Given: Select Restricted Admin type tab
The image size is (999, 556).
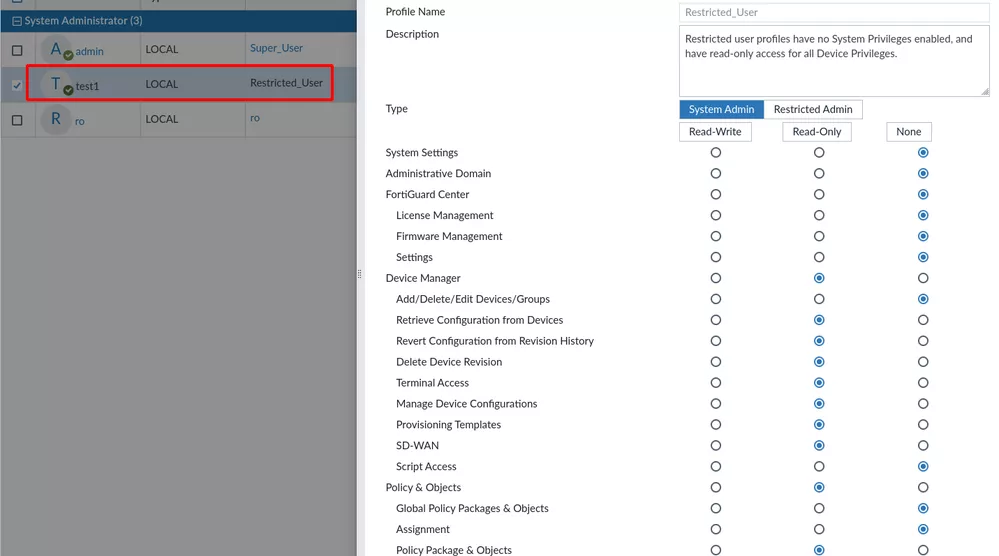Looking at the screenshot, I should click(813, 110).
